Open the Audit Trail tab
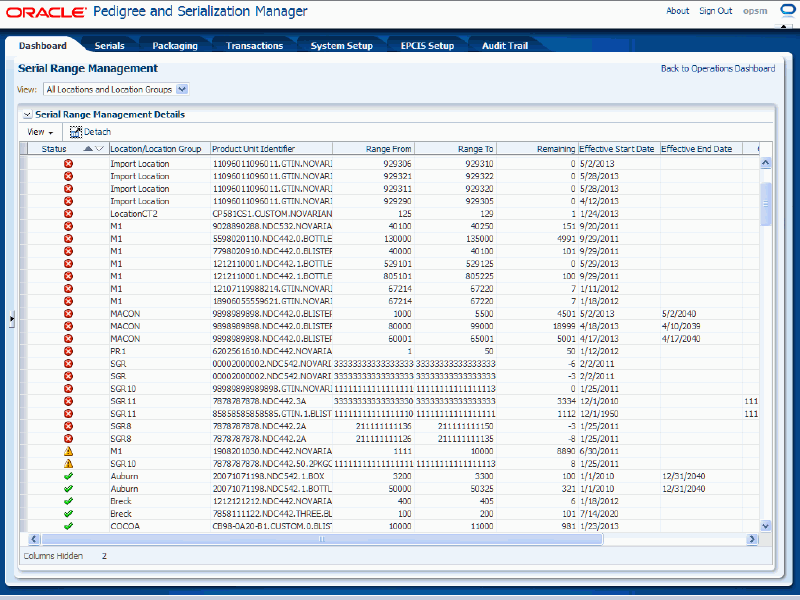This screenshot has height=600, width=800. click(x=505, y=46)
